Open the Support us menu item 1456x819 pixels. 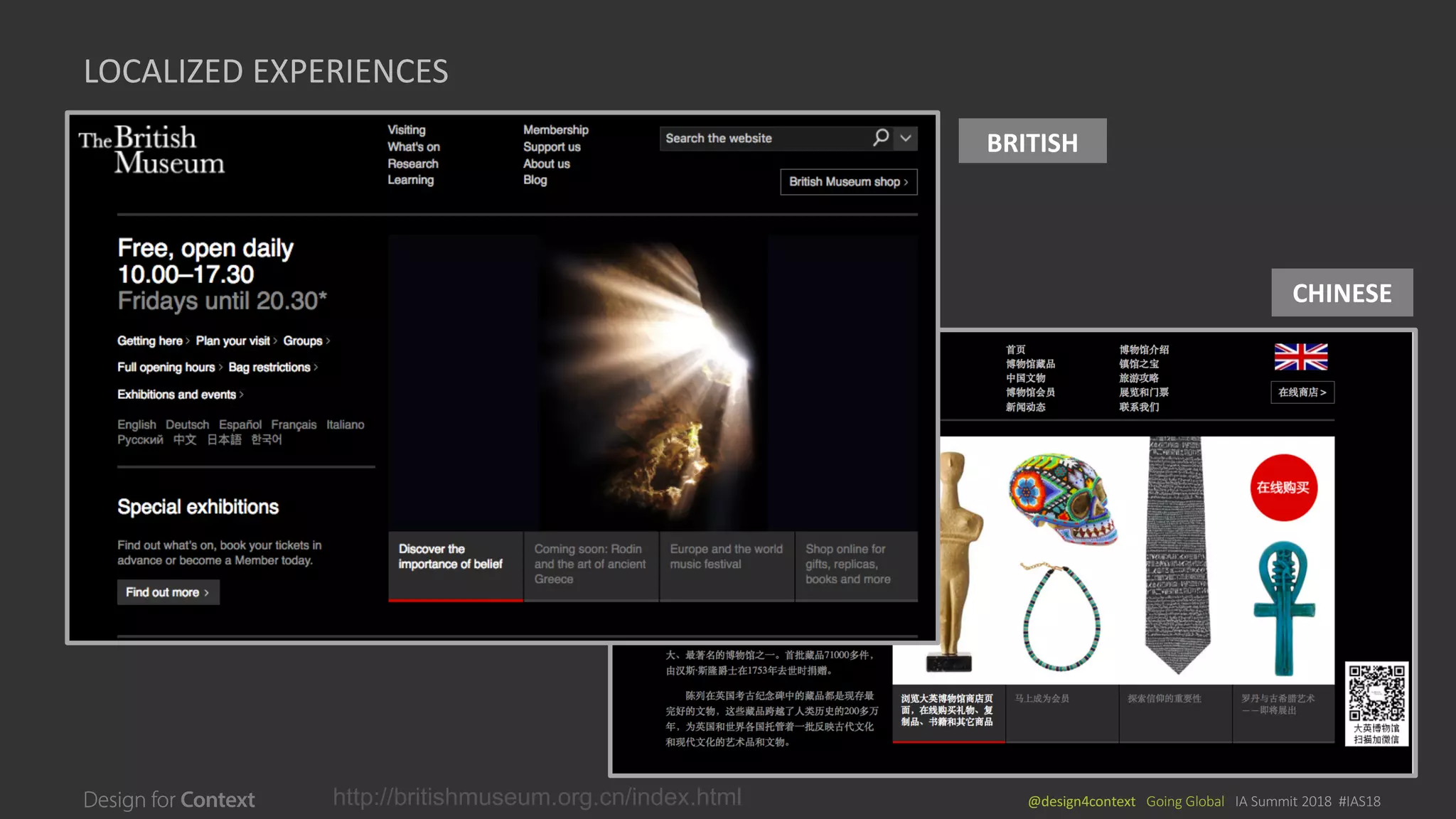tap(552, 146)
